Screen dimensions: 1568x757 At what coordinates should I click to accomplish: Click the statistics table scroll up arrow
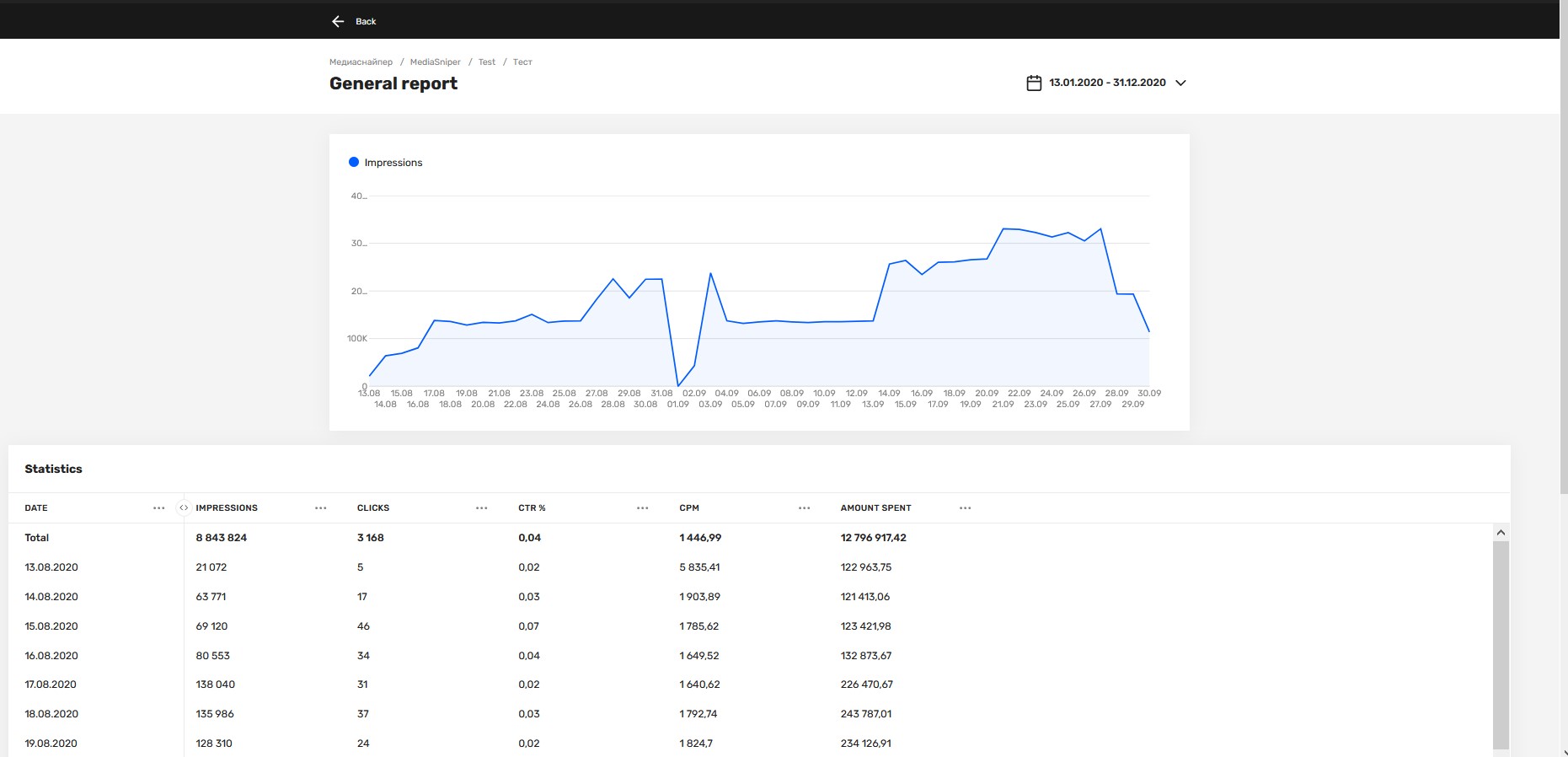pyautogui.click(x=1501, y=533)
